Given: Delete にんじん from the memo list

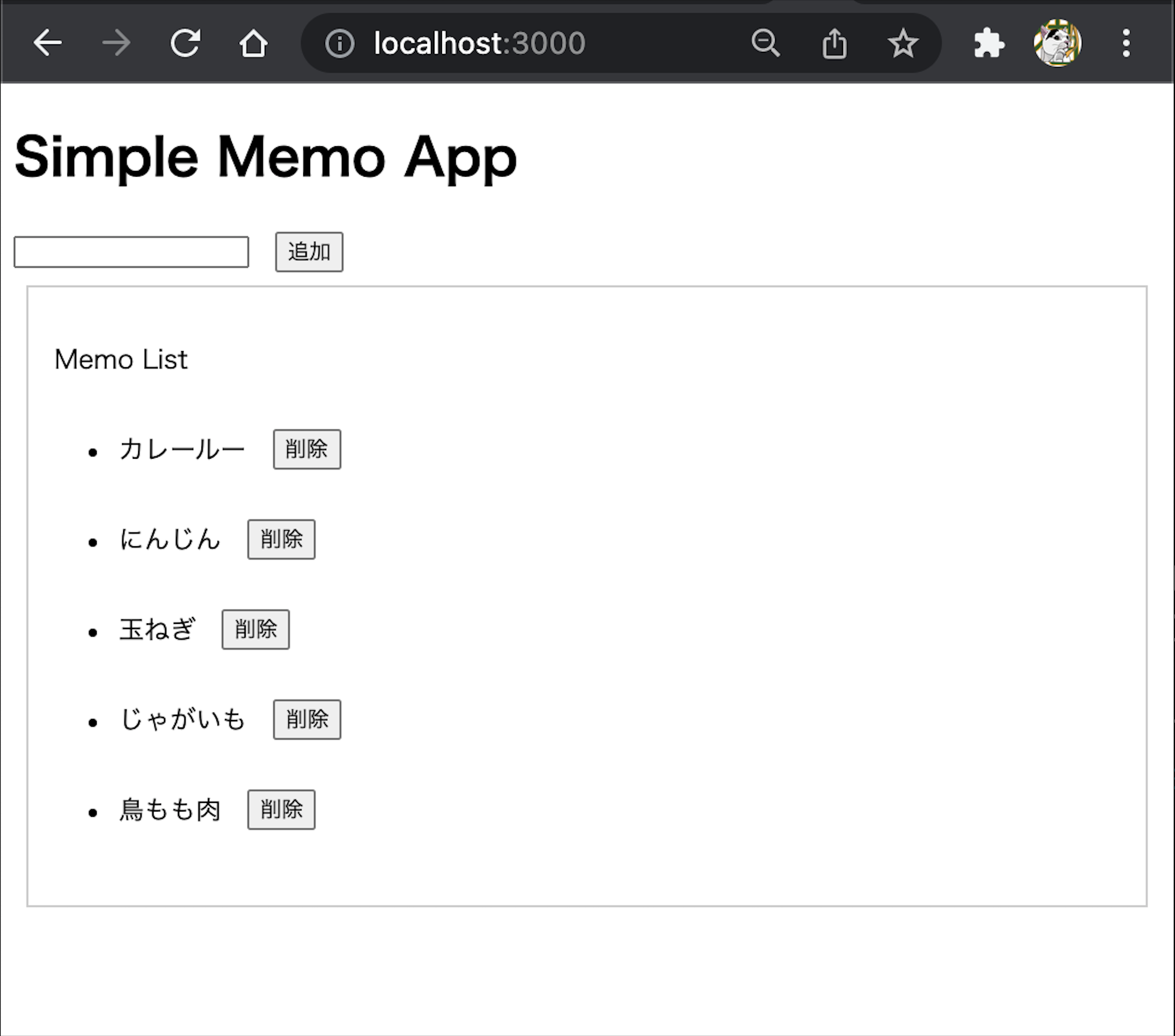Looking at the screenshot, I should (x=281, y=539).
